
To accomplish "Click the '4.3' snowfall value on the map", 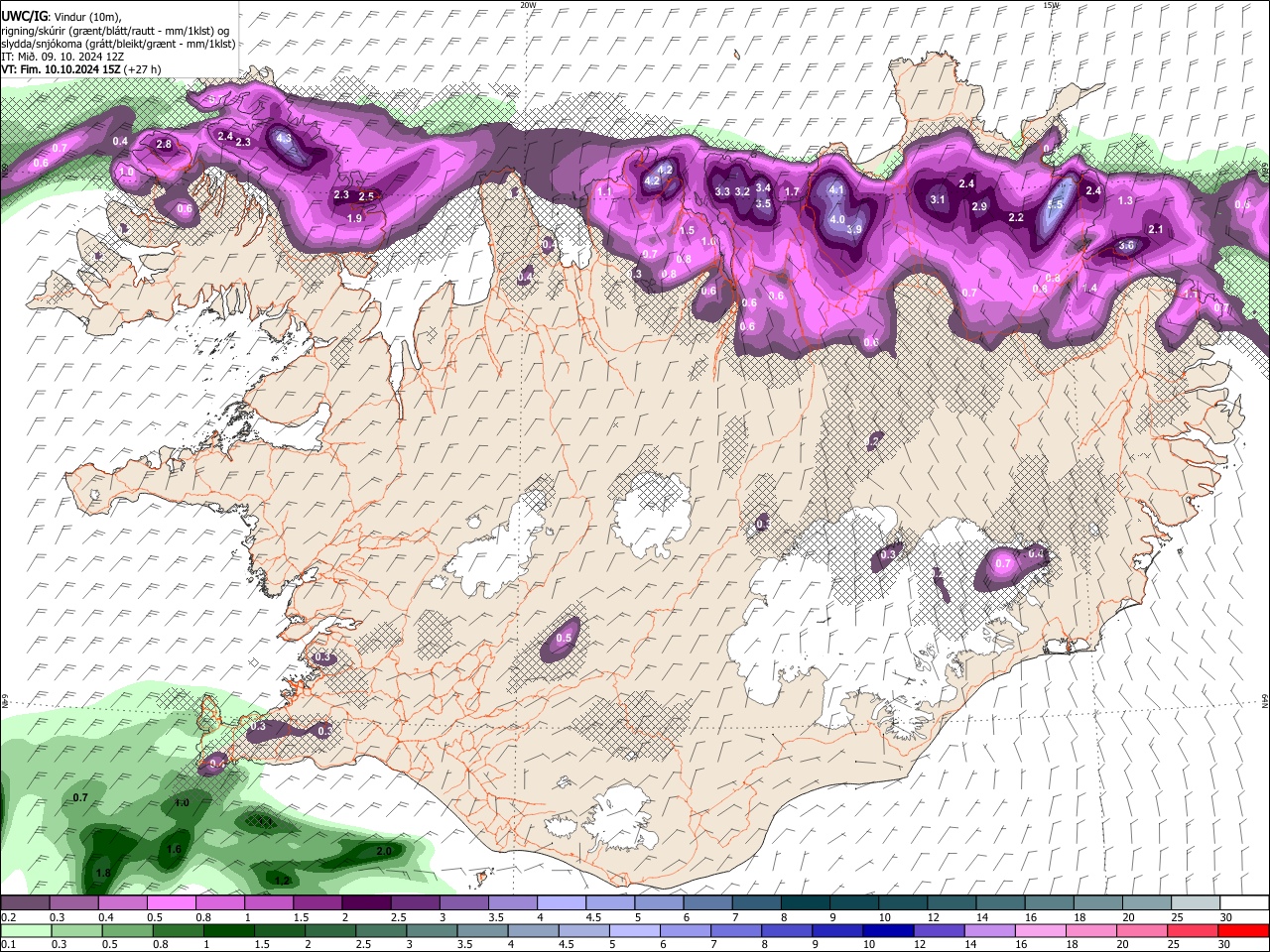I will click(x=284, y=138).
